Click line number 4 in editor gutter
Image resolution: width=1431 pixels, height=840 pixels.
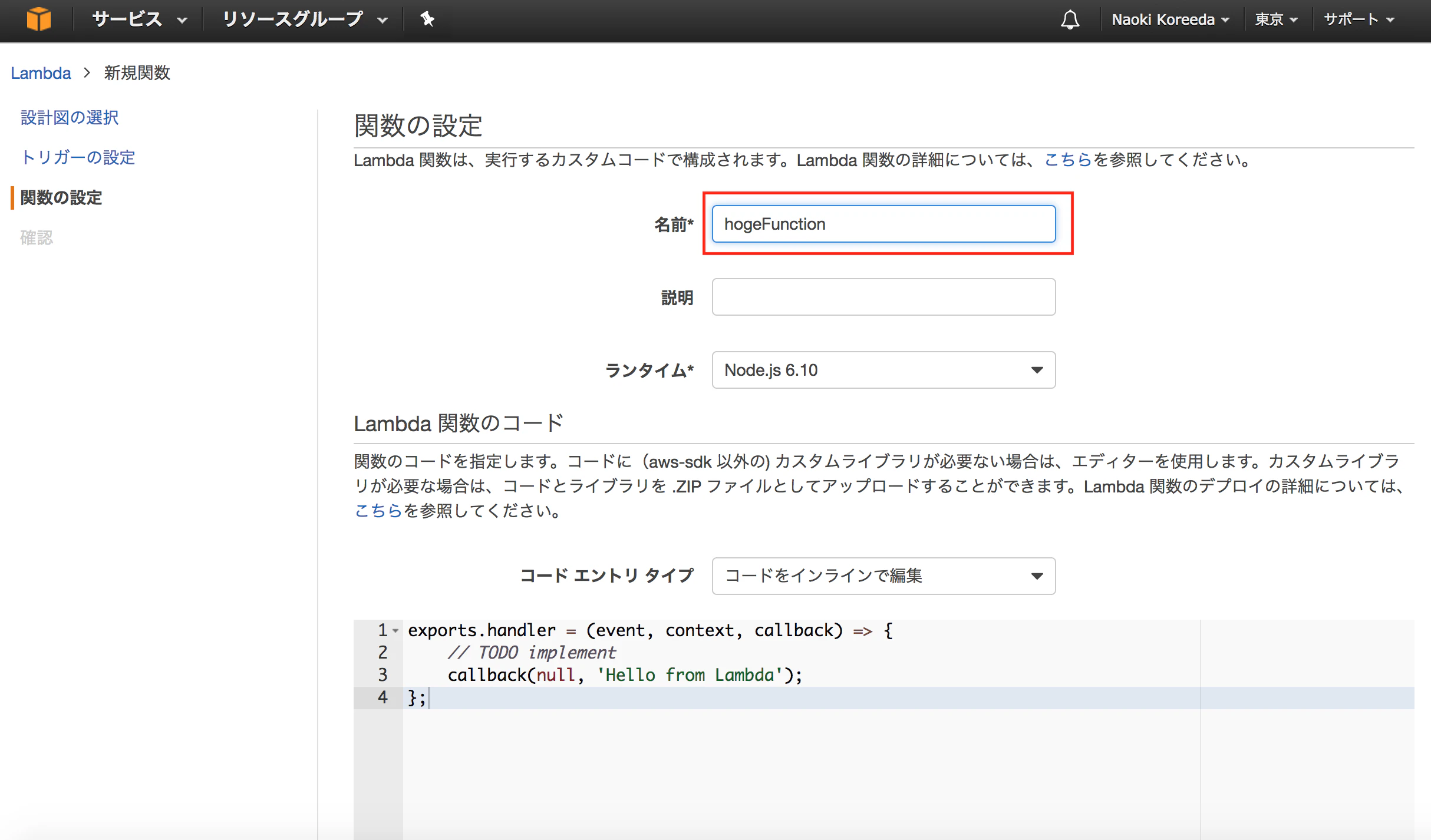point(383,697)
